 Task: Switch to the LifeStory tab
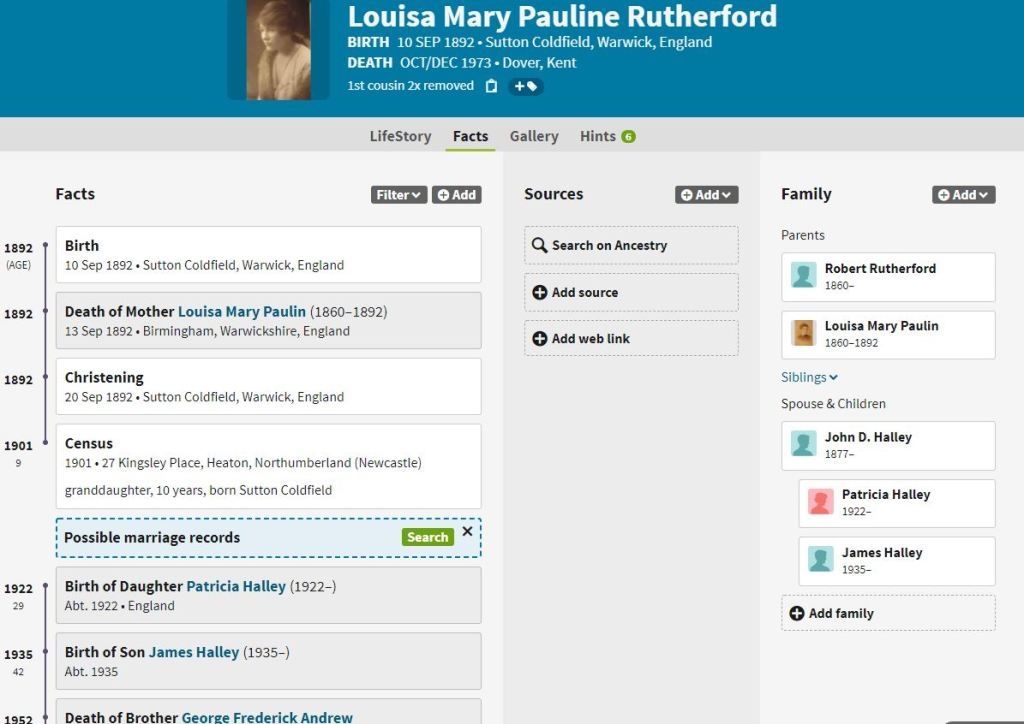pos(400,136)
